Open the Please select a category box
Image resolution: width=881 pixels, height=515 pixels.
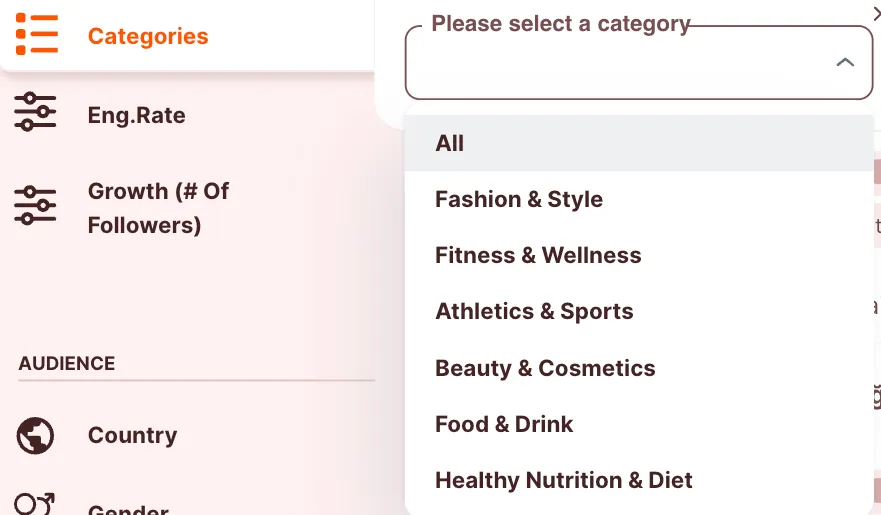coord(639,62)
